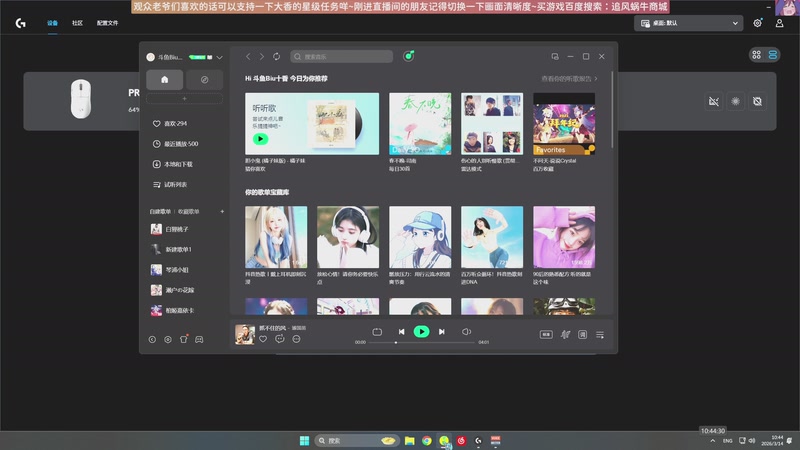This screenshot has height=450, width=800.
Task: Add a sidebar tab via dashed plus box
Action: (184, 98)
